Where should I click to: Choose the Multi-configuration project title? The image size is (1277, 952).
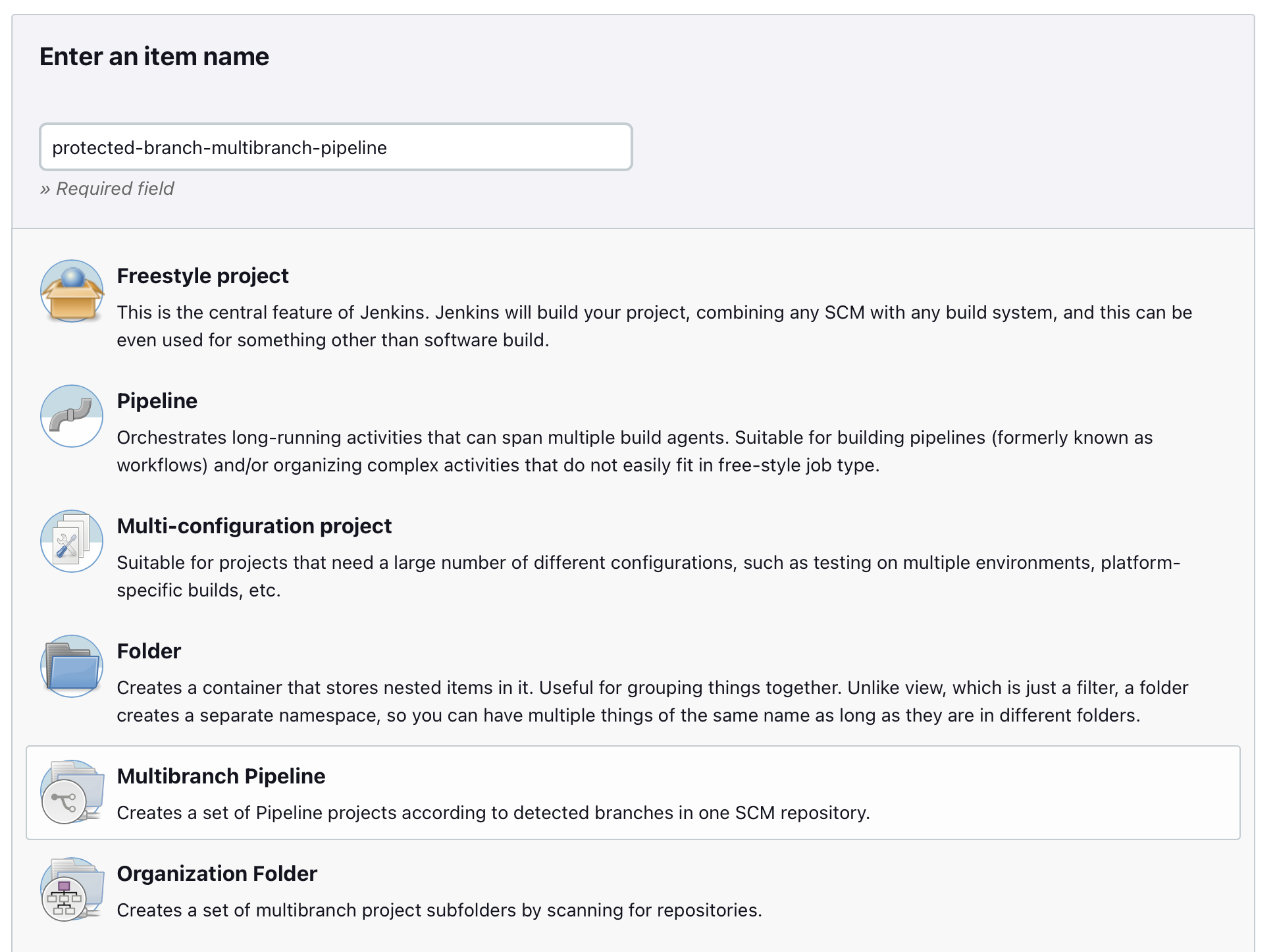(x=254, y=526)
